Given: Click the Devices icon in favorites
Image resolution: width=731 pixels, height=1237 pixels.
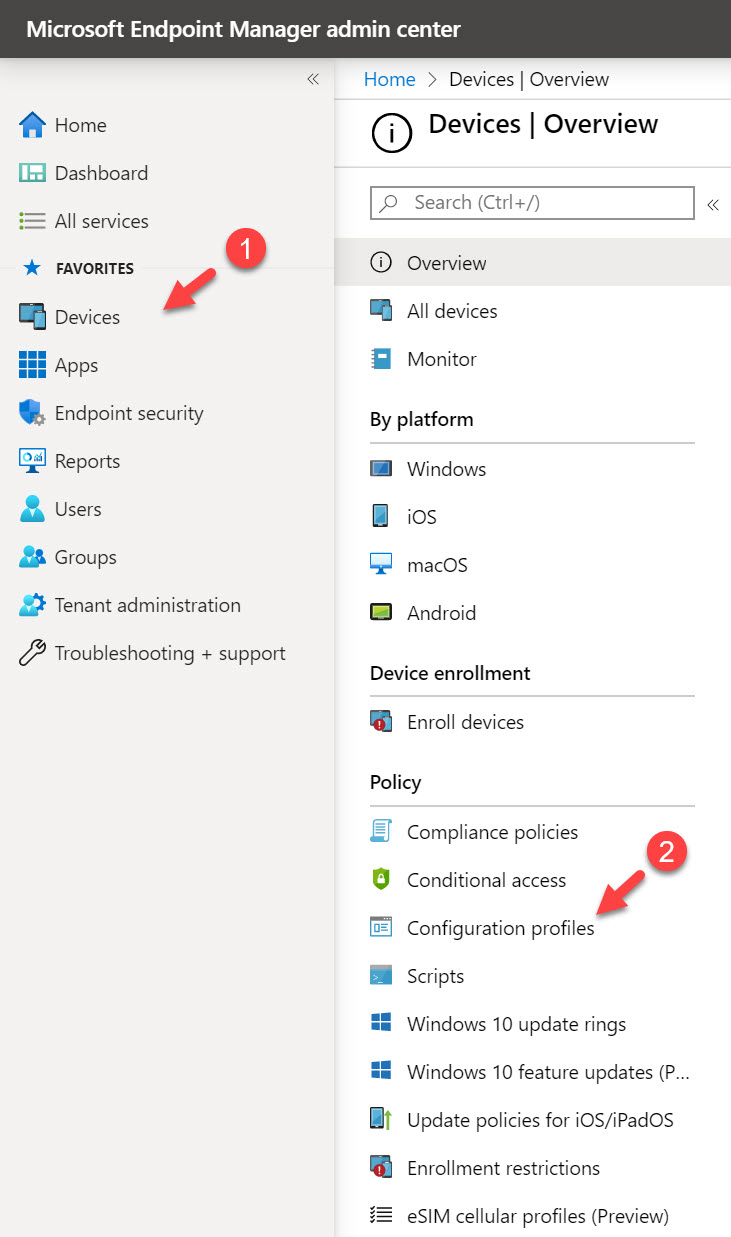Looking at the screenshot, I should [33, 317].
